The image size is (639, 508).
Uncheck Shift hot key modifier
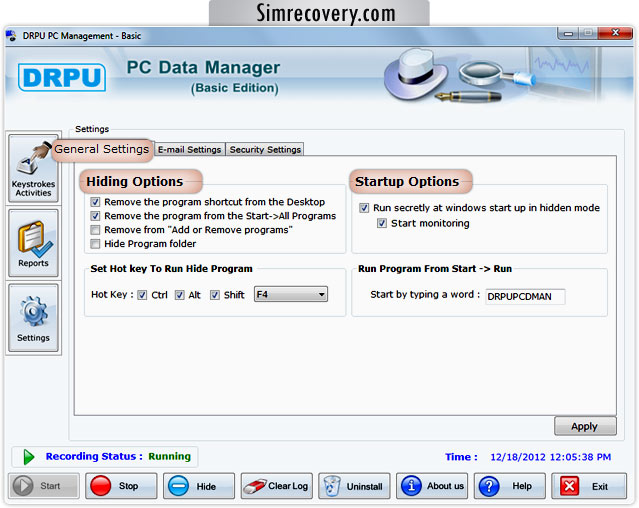tap(215, 295)
